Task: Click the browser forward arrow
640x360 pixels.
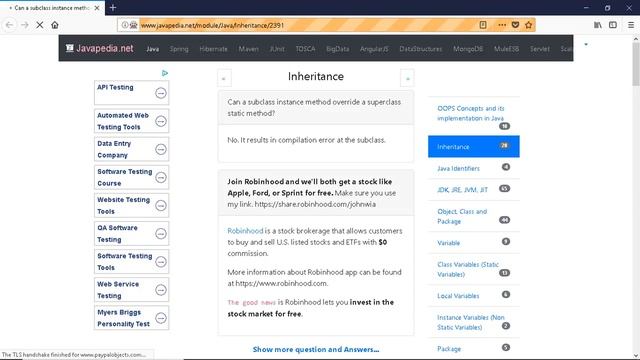Action: [x=24, y=25]
